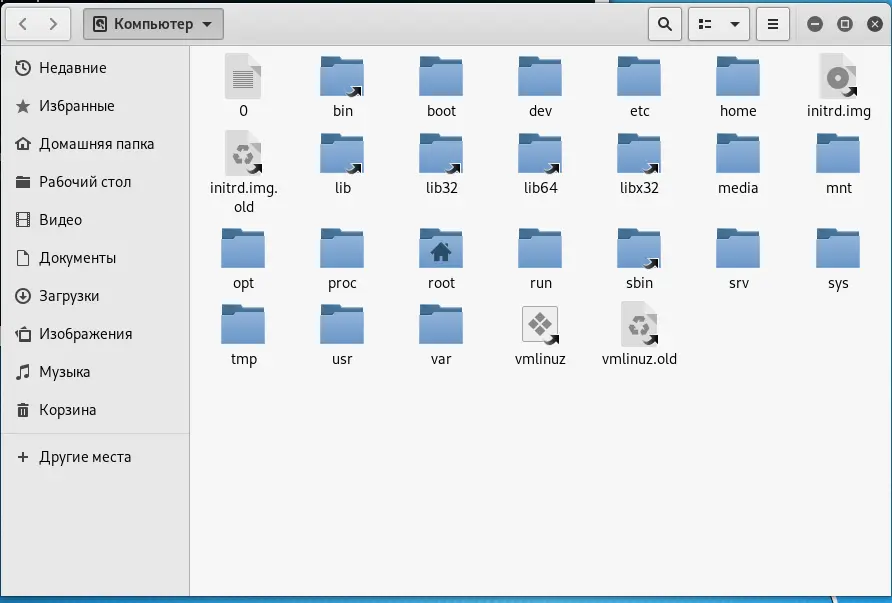The image size is (892, 603).
Task: Select the lib32 folder link
Action: (x=441, y=163)
